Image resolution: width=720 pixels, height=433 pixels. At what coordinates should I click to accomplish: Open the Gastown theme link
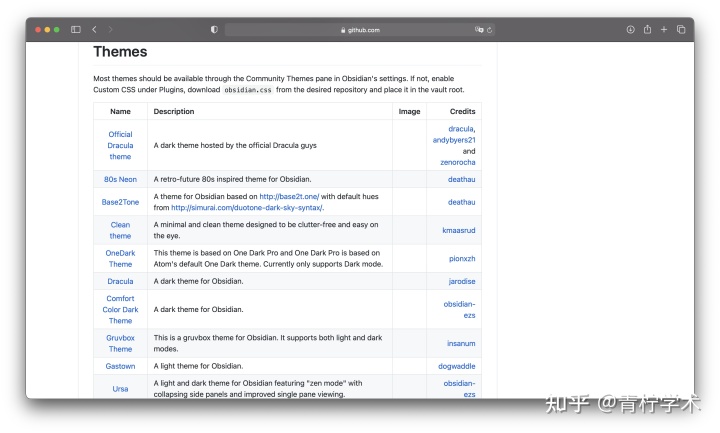pos(120,366)
